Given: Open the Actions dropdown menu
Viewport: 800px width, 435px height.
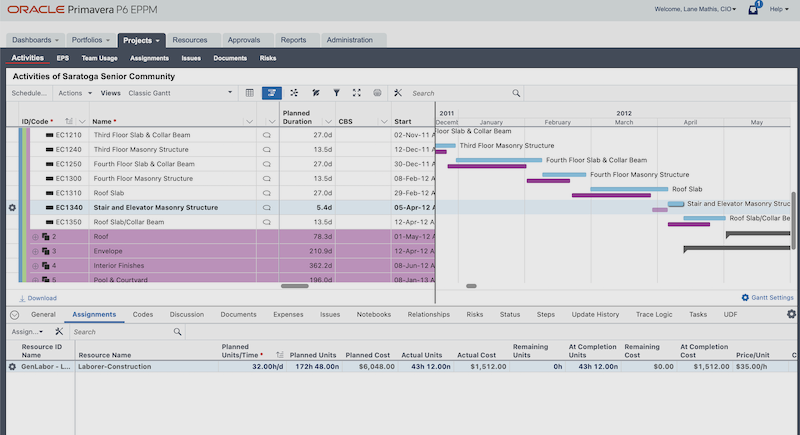Looking at the screenshot, I should pos(73,93).
